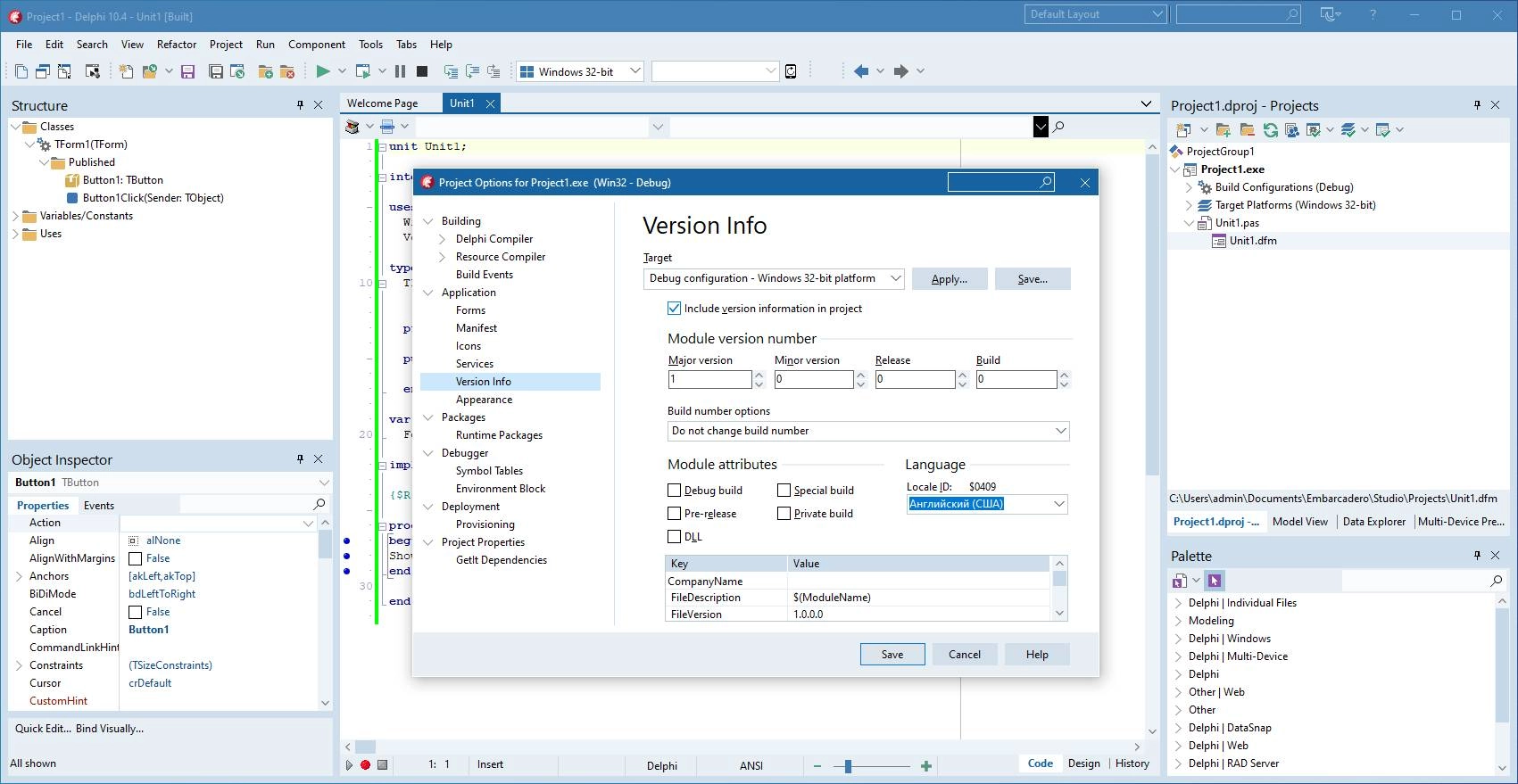This screenshot has width=1518, height=784.
Task: Click the Add File to Project folder icon
Action: click(x=265, y=71)
